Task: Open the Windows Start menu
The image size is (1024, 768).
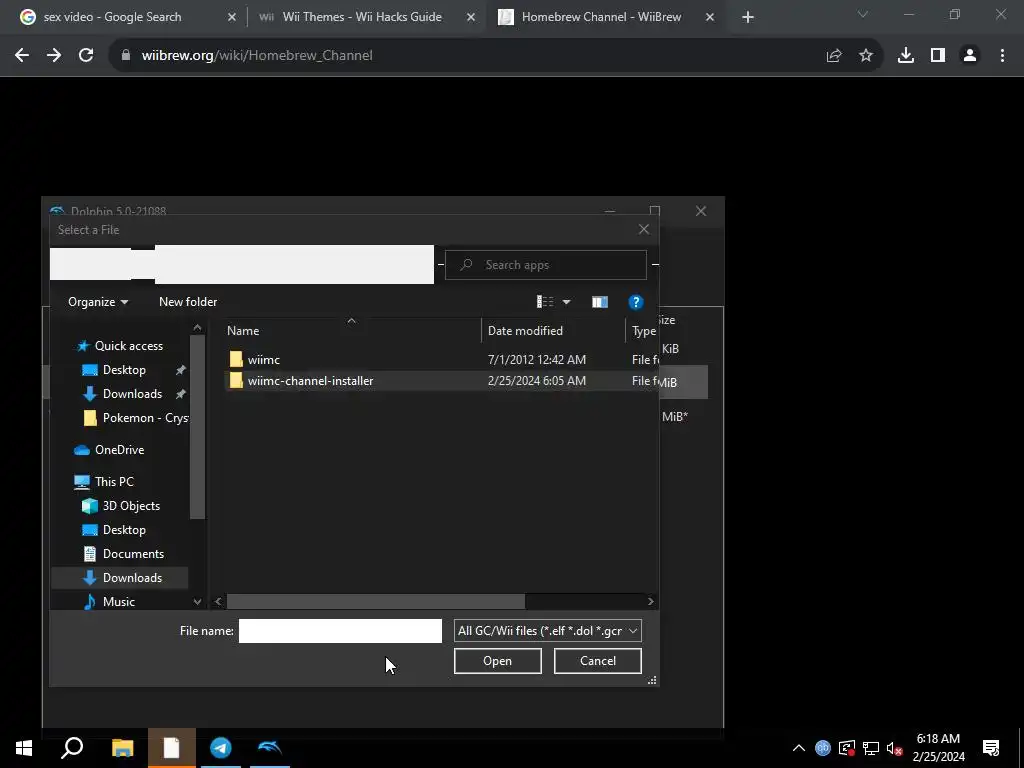Action: tap(24, 748)
